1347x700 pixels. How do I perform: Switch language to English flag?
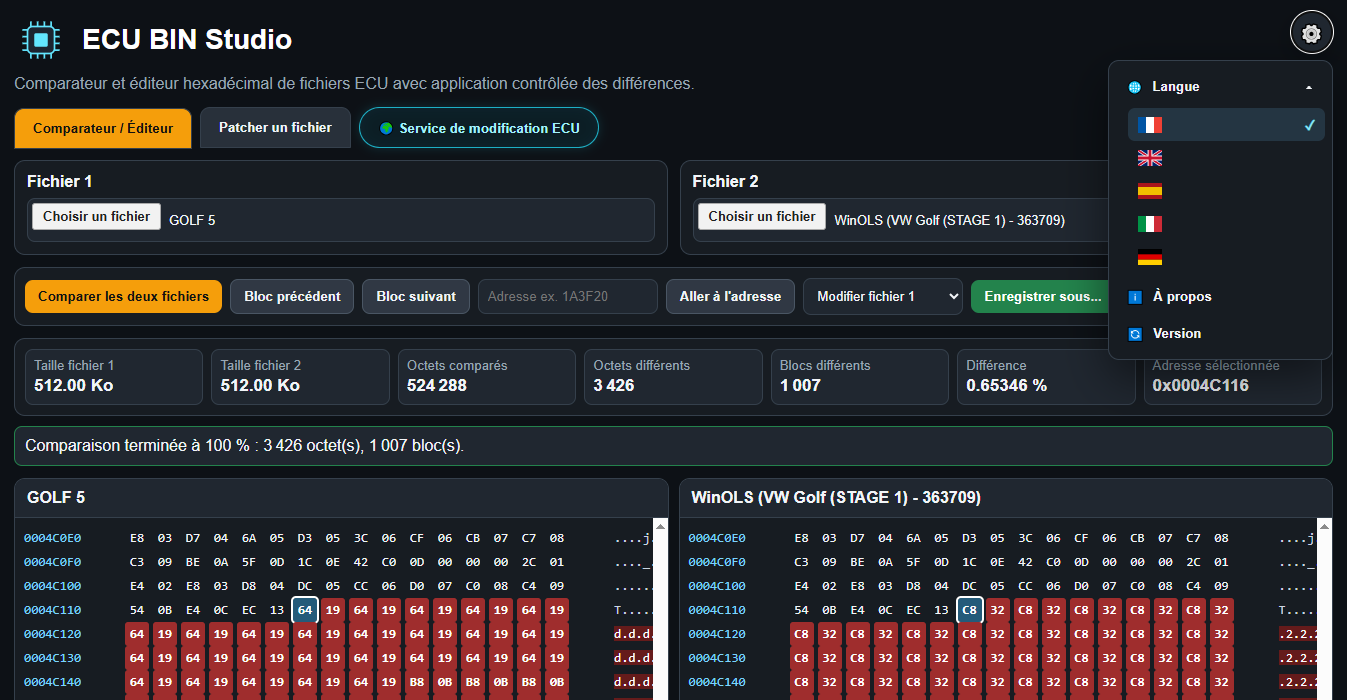click(1226, 158)
